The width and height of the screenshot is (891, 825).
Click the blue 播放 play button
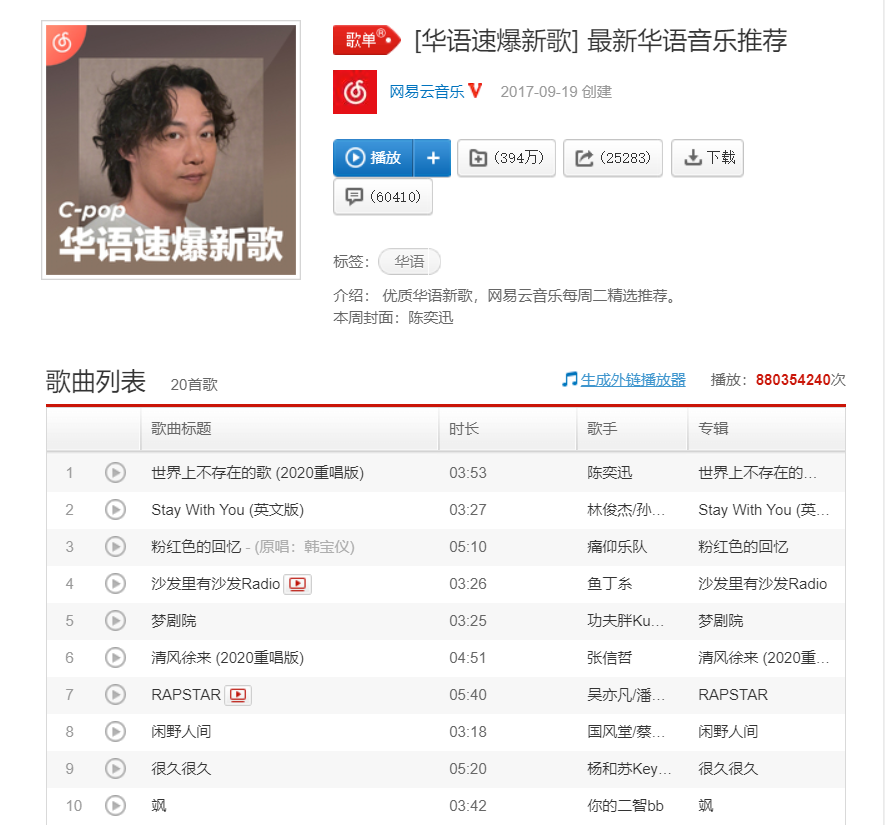[x=373, y=158]
